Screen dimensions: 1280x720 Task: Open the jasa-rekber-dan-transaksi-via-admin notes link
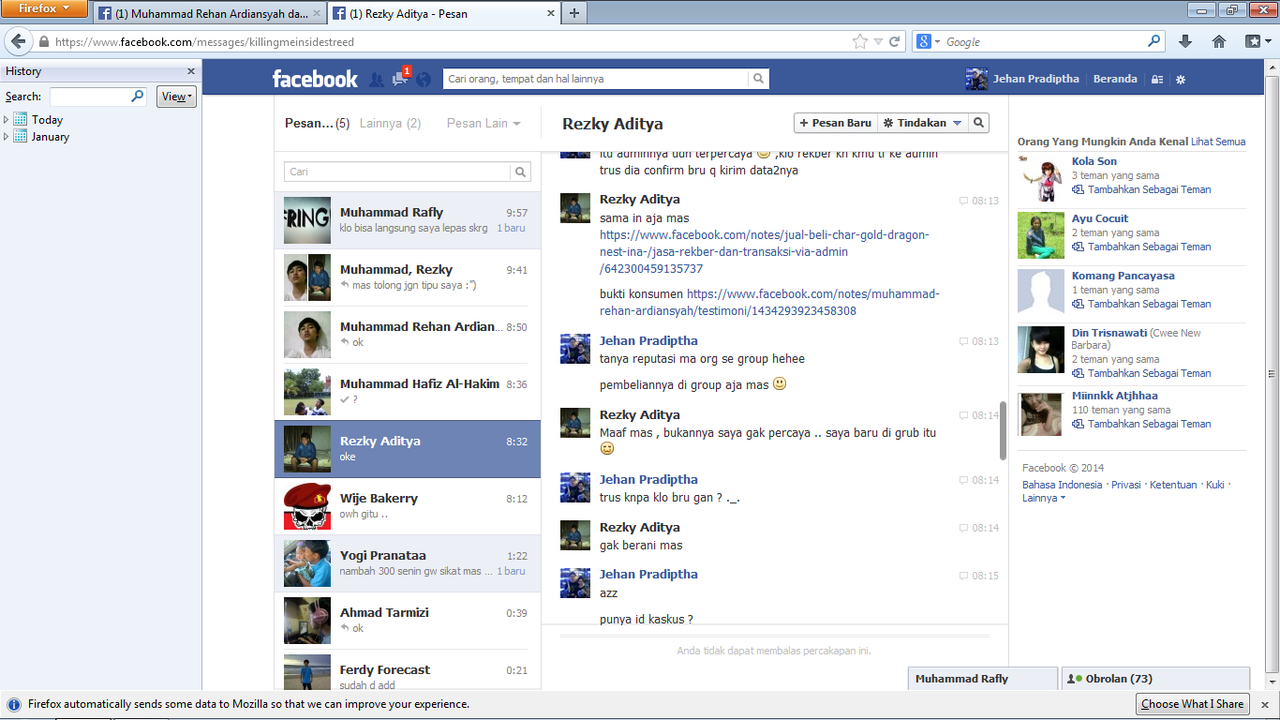pos(764,252)
